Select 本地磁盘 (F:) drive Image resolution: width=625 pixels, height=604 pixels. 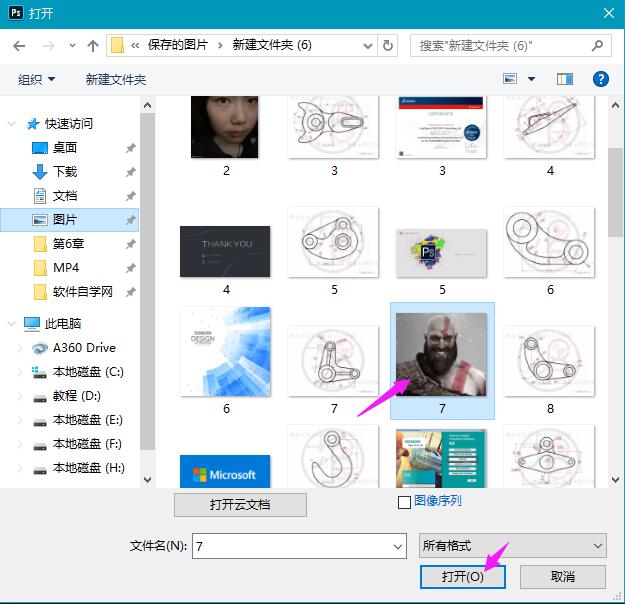(x=87, y=444)
